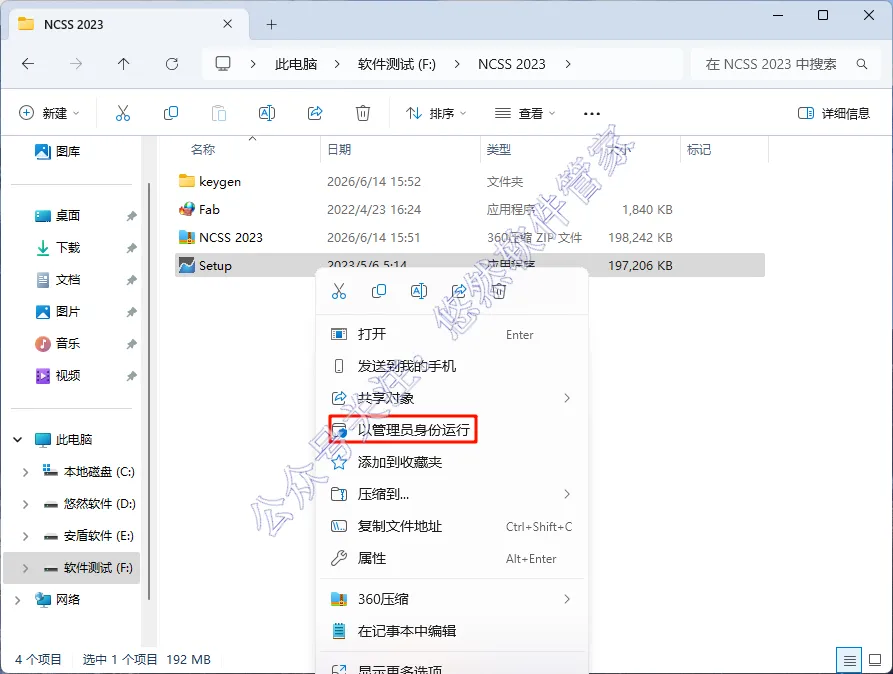Collapse the This PC (此电脑) tree node
This screenshot has height=674, width=893.
point(18,440)
